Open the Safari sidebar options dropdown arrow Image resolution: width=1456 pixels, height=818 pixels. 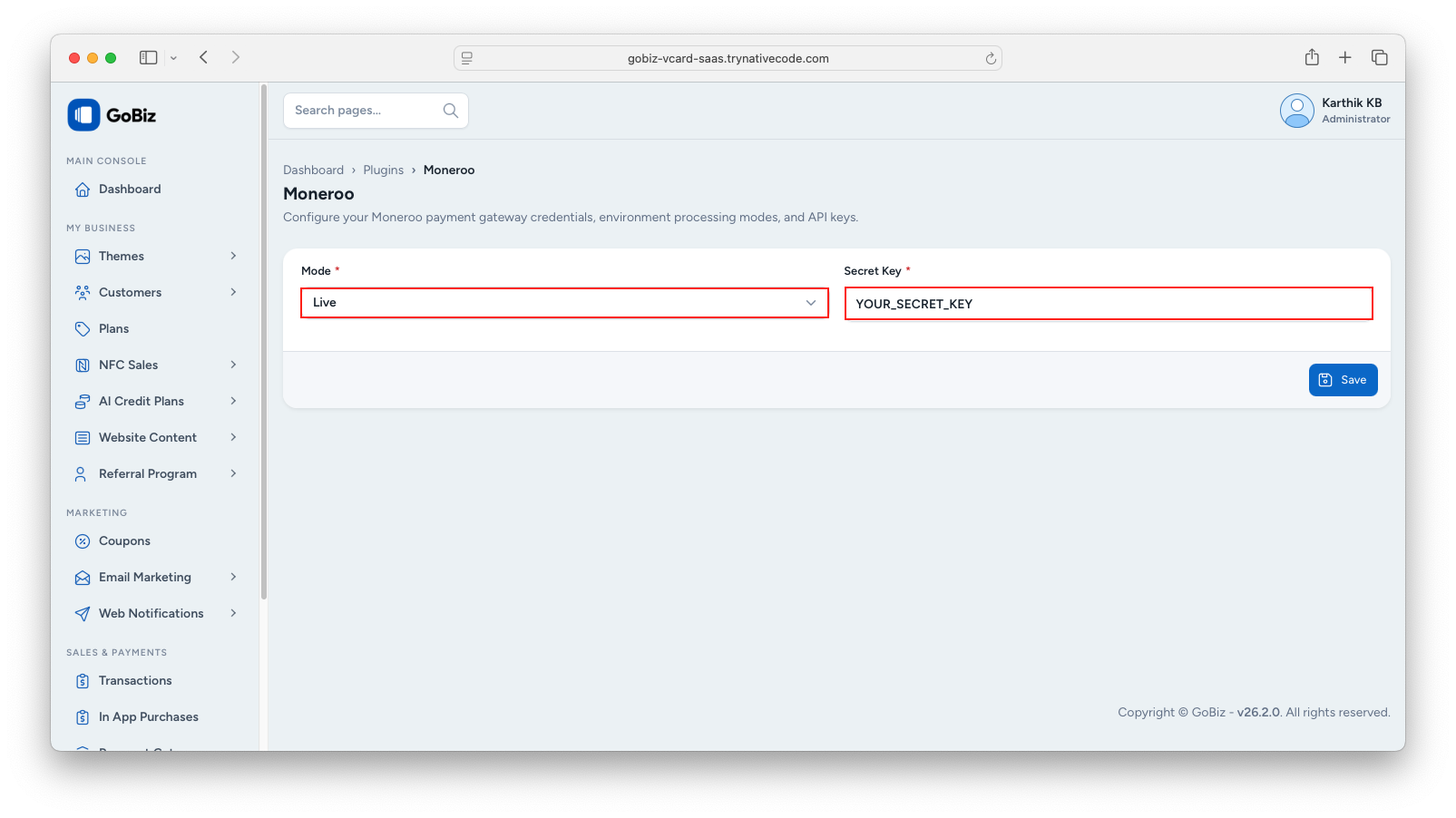pyautogui.click(x=173, y=58)
